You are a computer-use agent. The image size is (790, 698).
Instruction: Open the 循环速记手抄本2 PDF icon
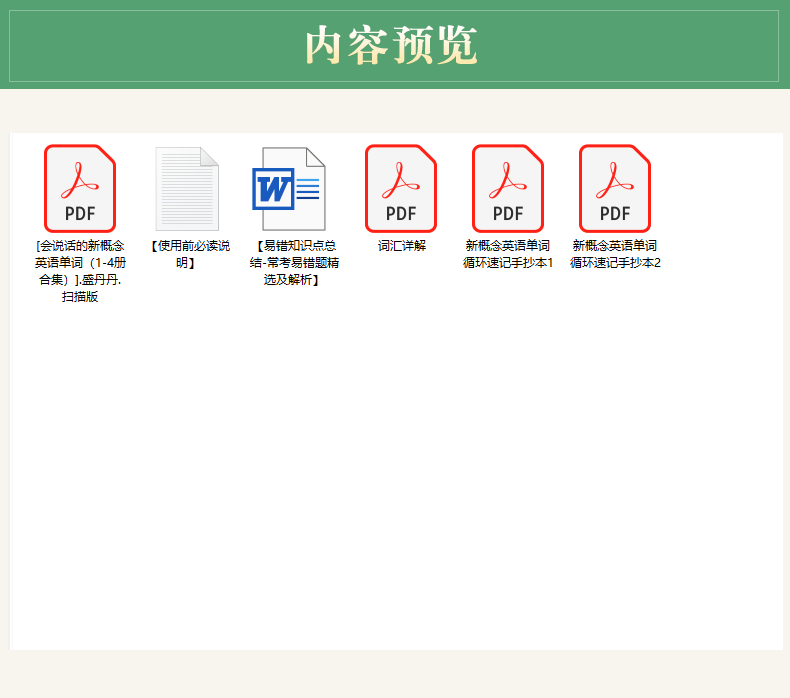(615, 188)
